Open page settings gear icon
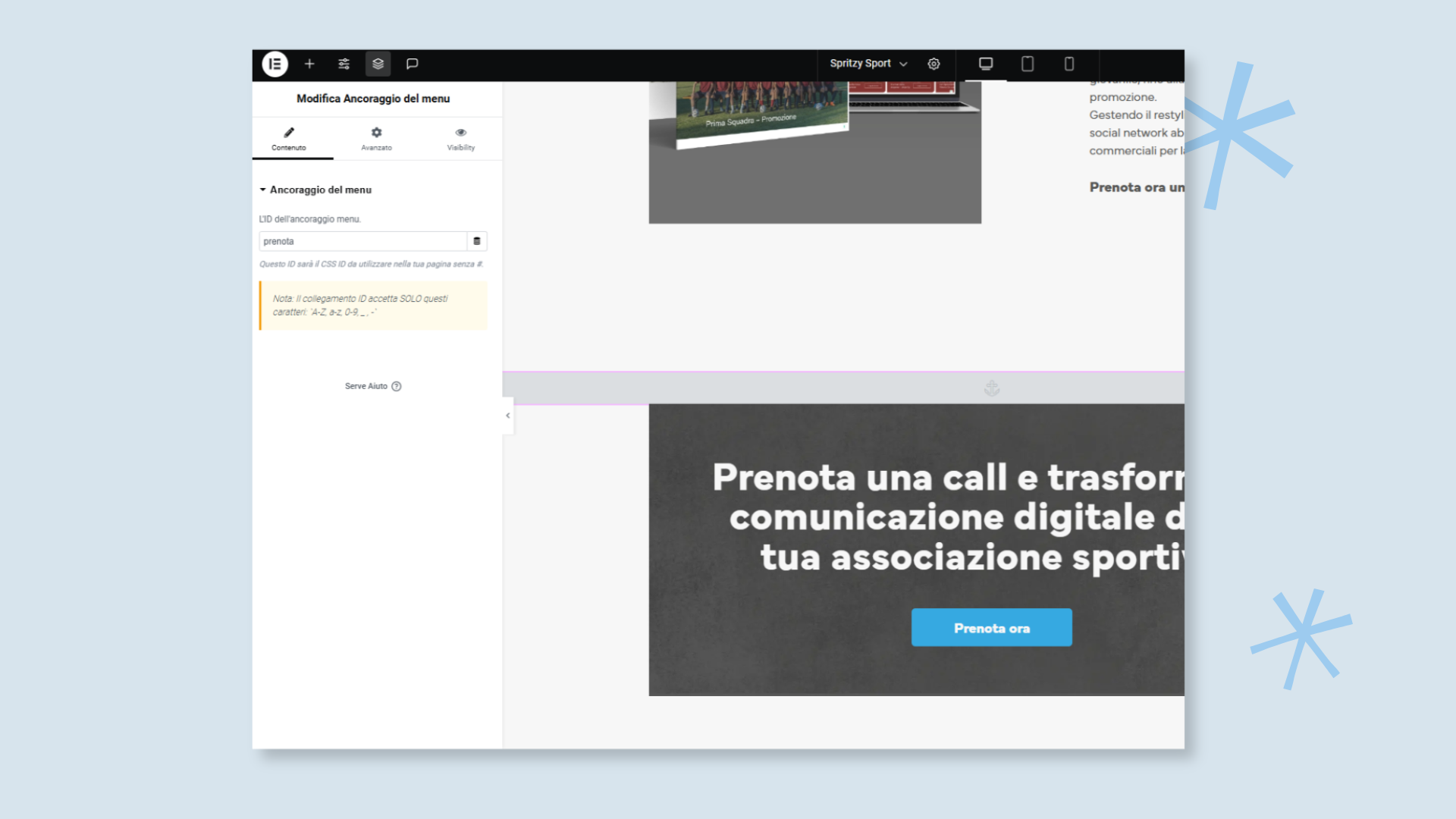 pyautogui.click(x=934, y=64)
